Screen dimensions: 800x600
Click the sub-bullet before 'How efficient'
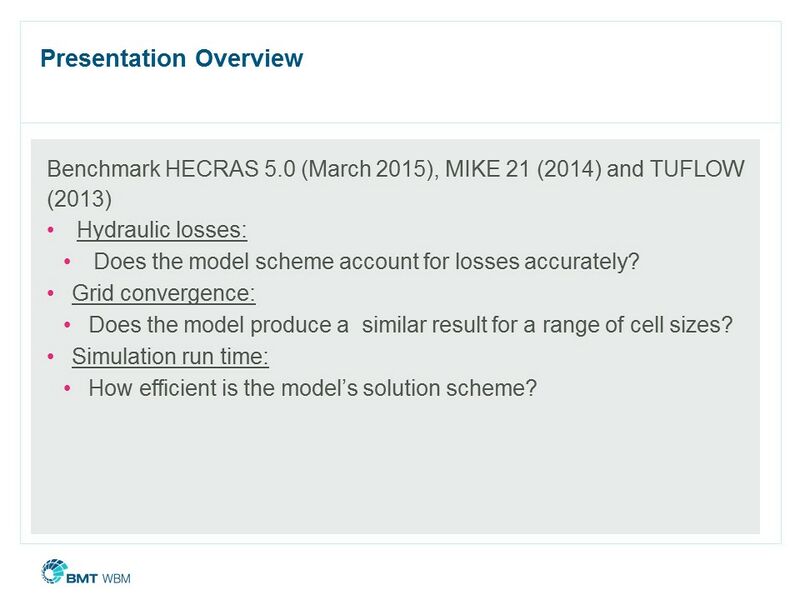(67, 388)
